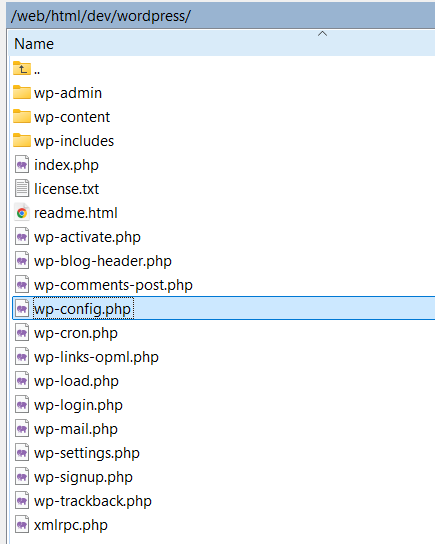This screenshot has height=544, width=435.
Task: Click the wp-blog-header.php file icon
Action: (x=22, y=261)
